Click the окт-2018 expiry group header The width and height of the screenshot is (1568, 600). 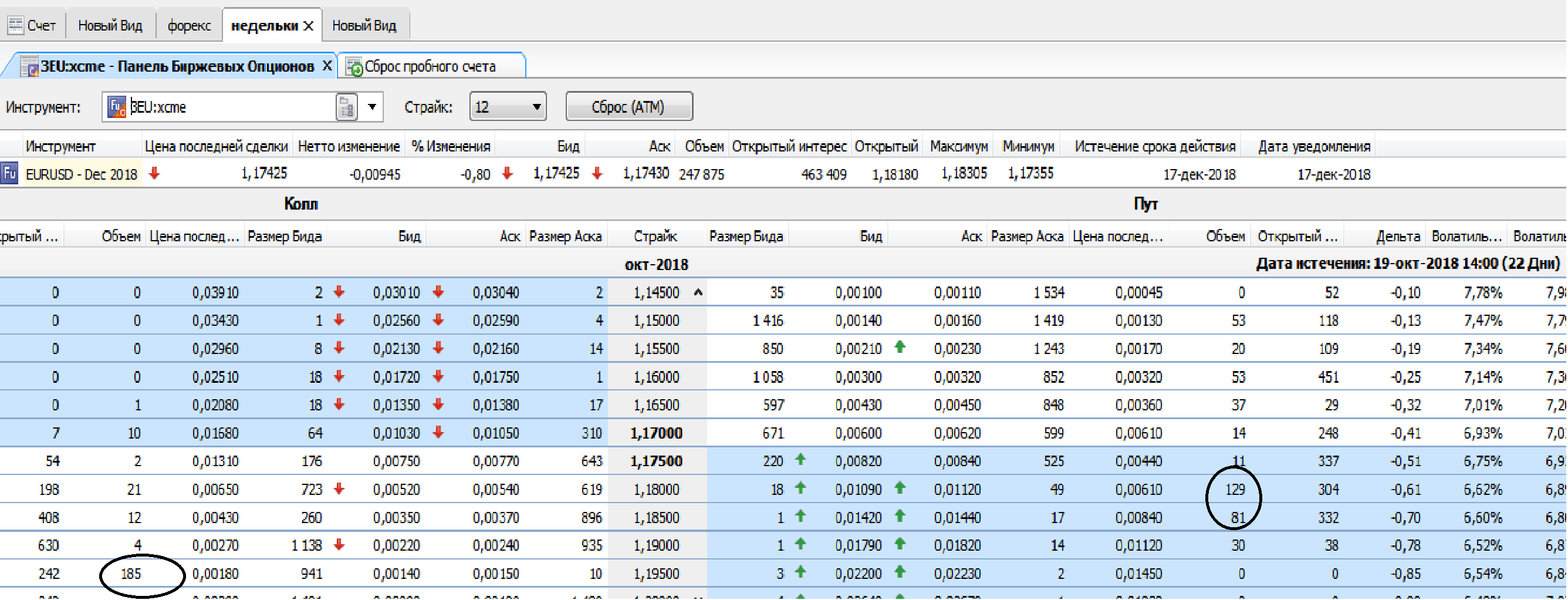(656, 264)
